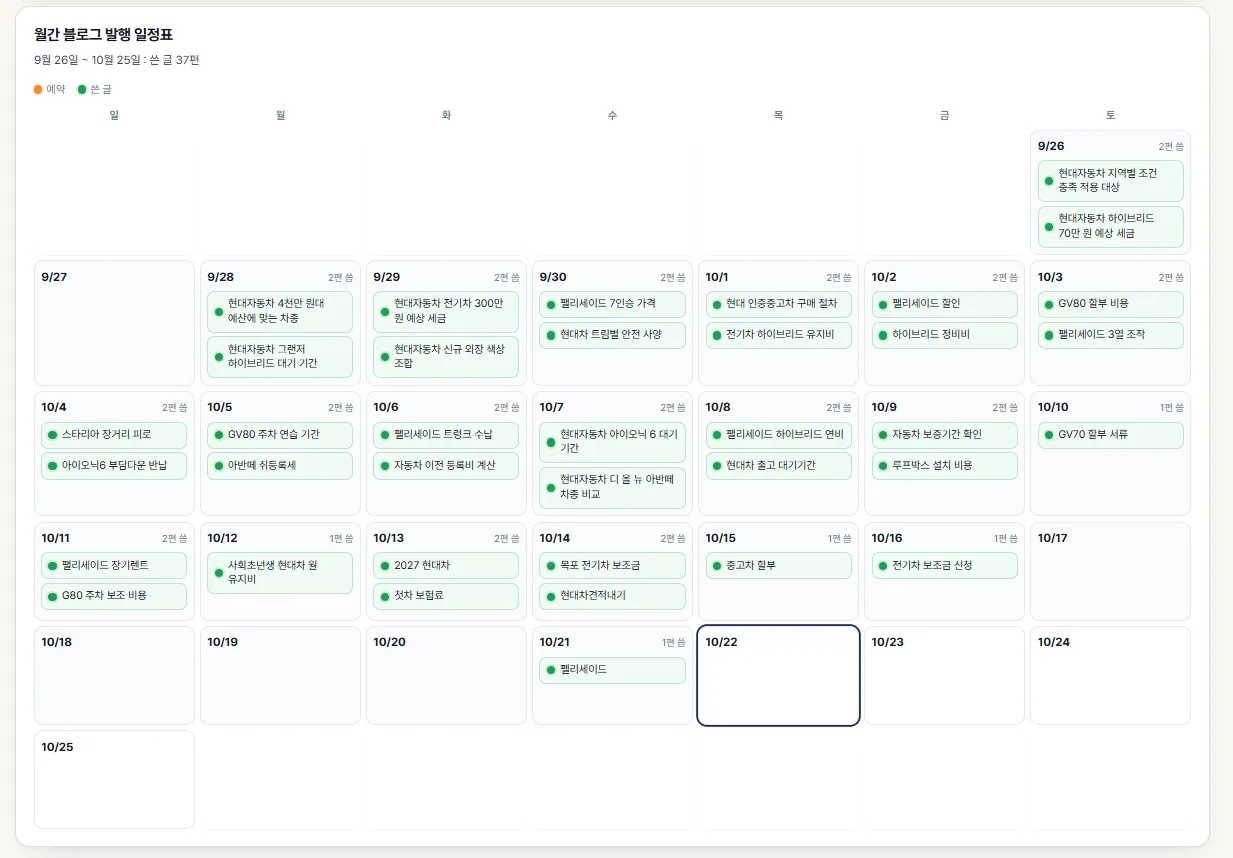
Task: Open the '현대자동차 신규 외장 색상 조합' post
Action: point(446,357)
